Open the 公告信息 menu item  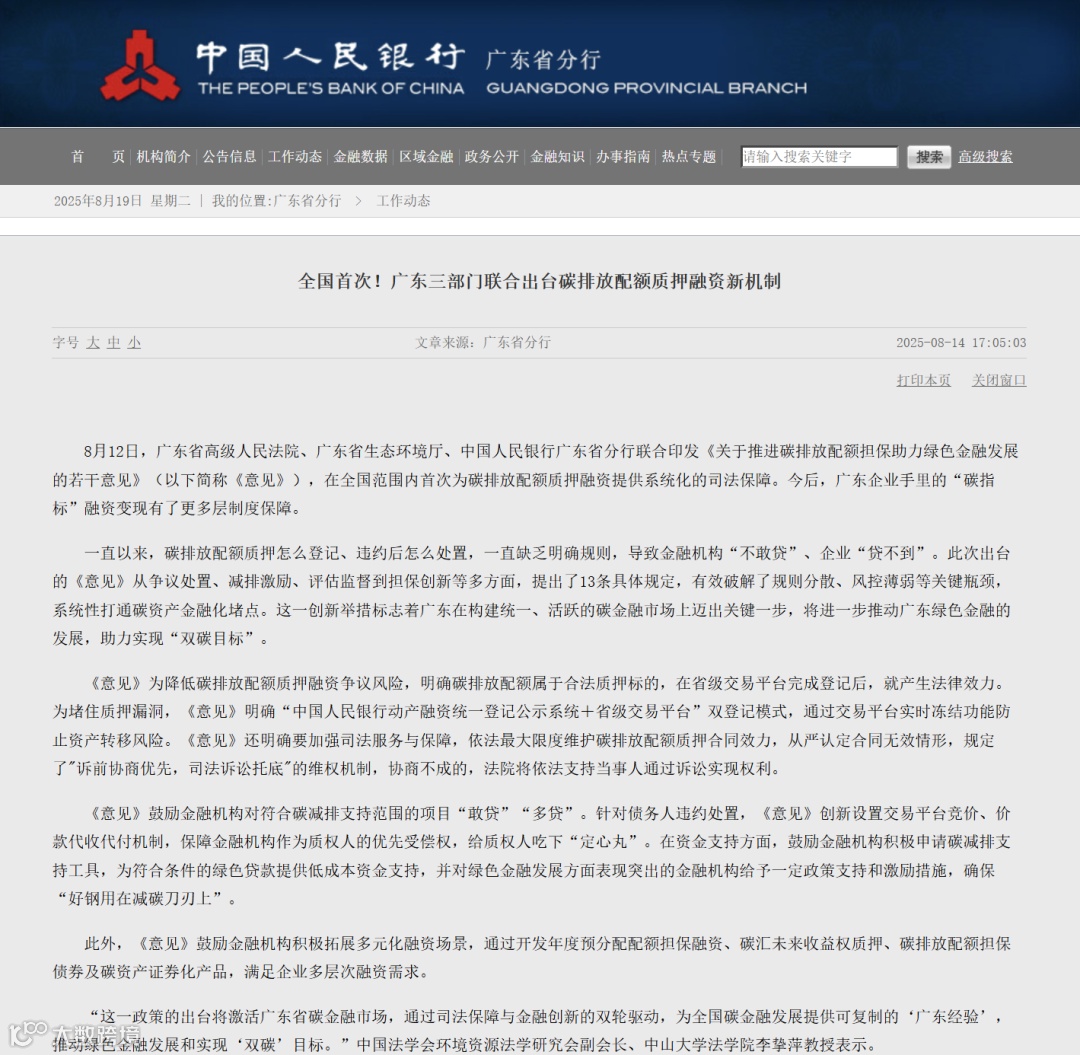pos(229,156)
